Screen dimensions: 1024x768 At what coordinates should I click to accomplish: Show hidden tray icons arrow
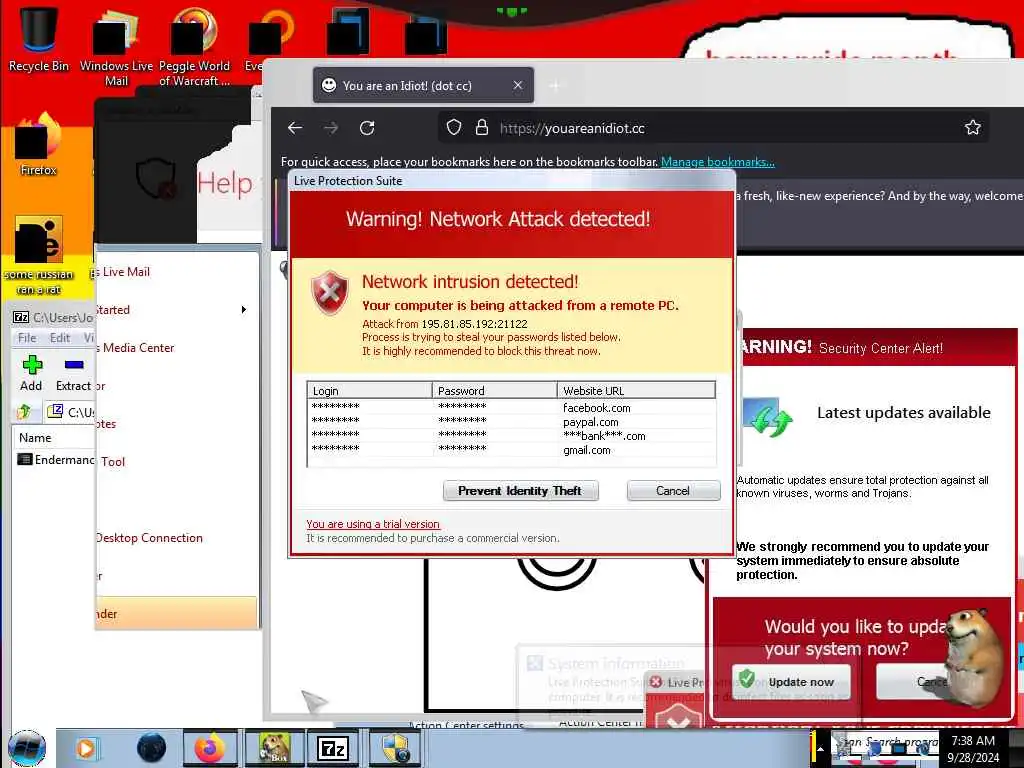tap(820, 749)
